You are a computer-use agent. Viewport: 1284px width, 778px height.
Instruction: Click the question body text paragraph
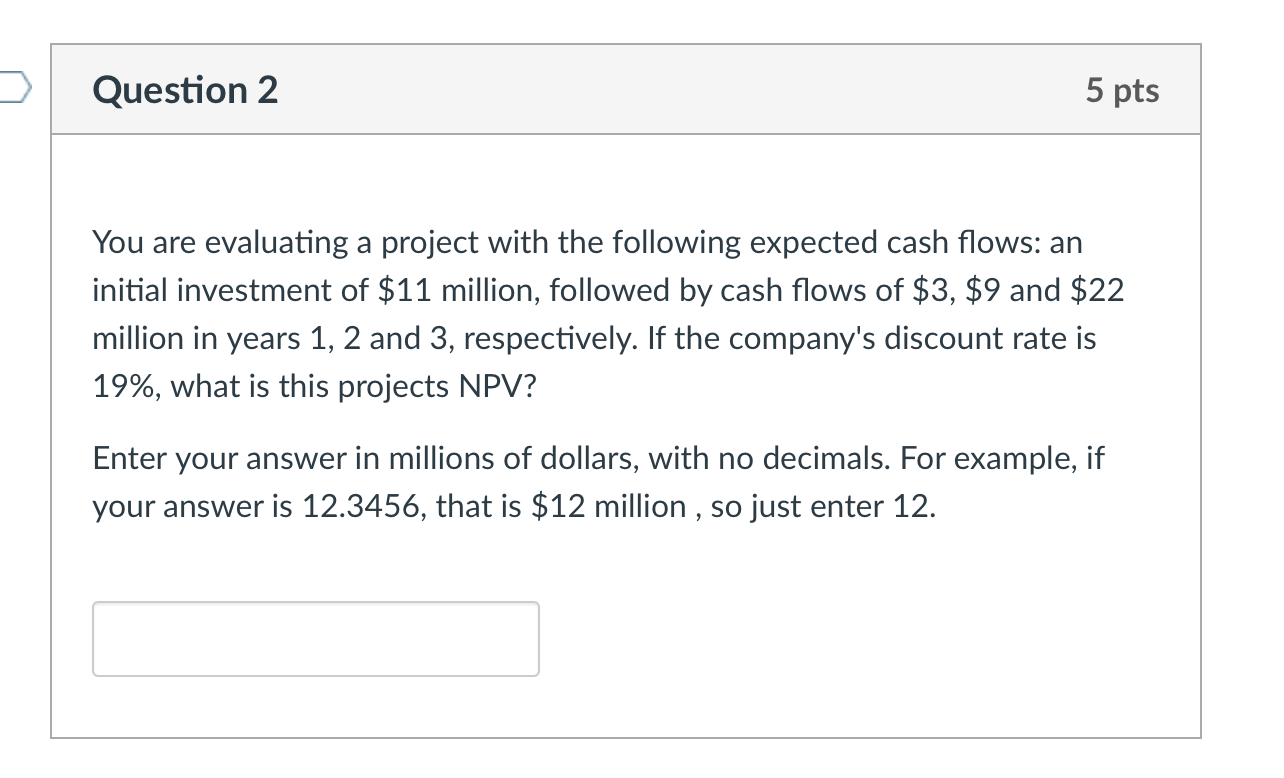point(600,314)
